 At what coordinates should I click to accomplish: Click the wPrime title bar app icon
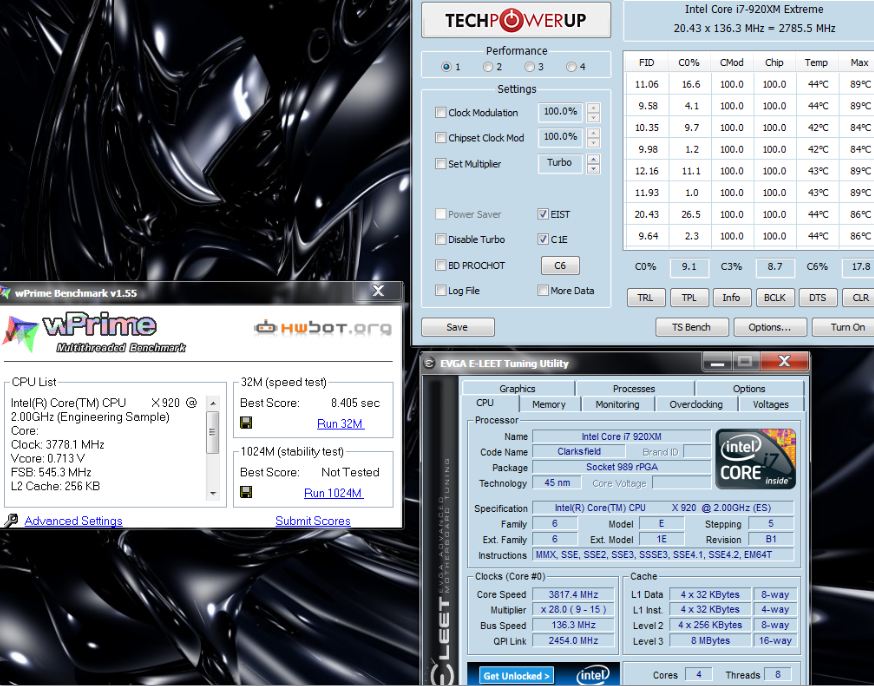click(x=5, y=293)
